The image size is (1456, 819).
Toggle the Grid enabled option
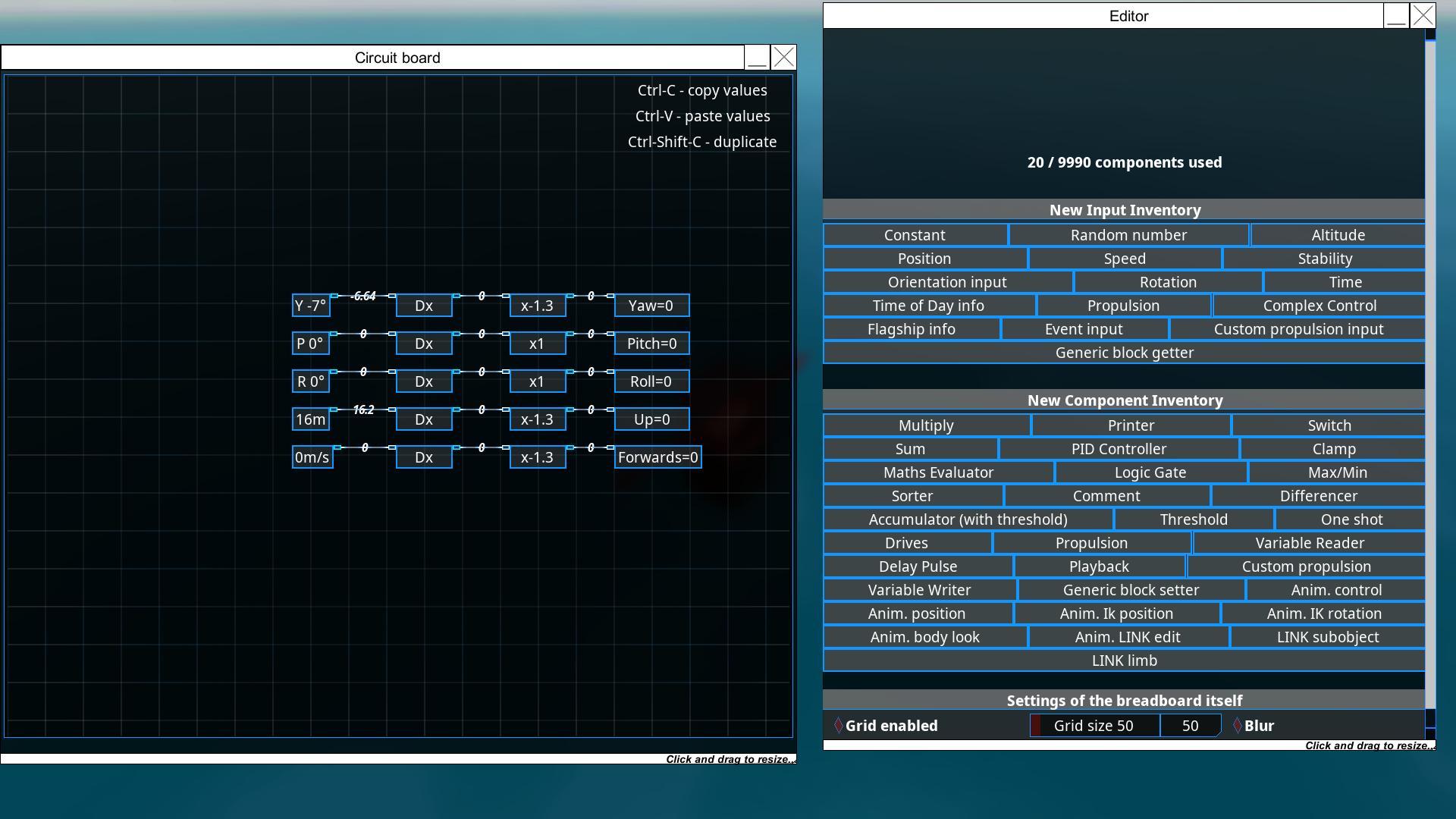coord(839,726)
